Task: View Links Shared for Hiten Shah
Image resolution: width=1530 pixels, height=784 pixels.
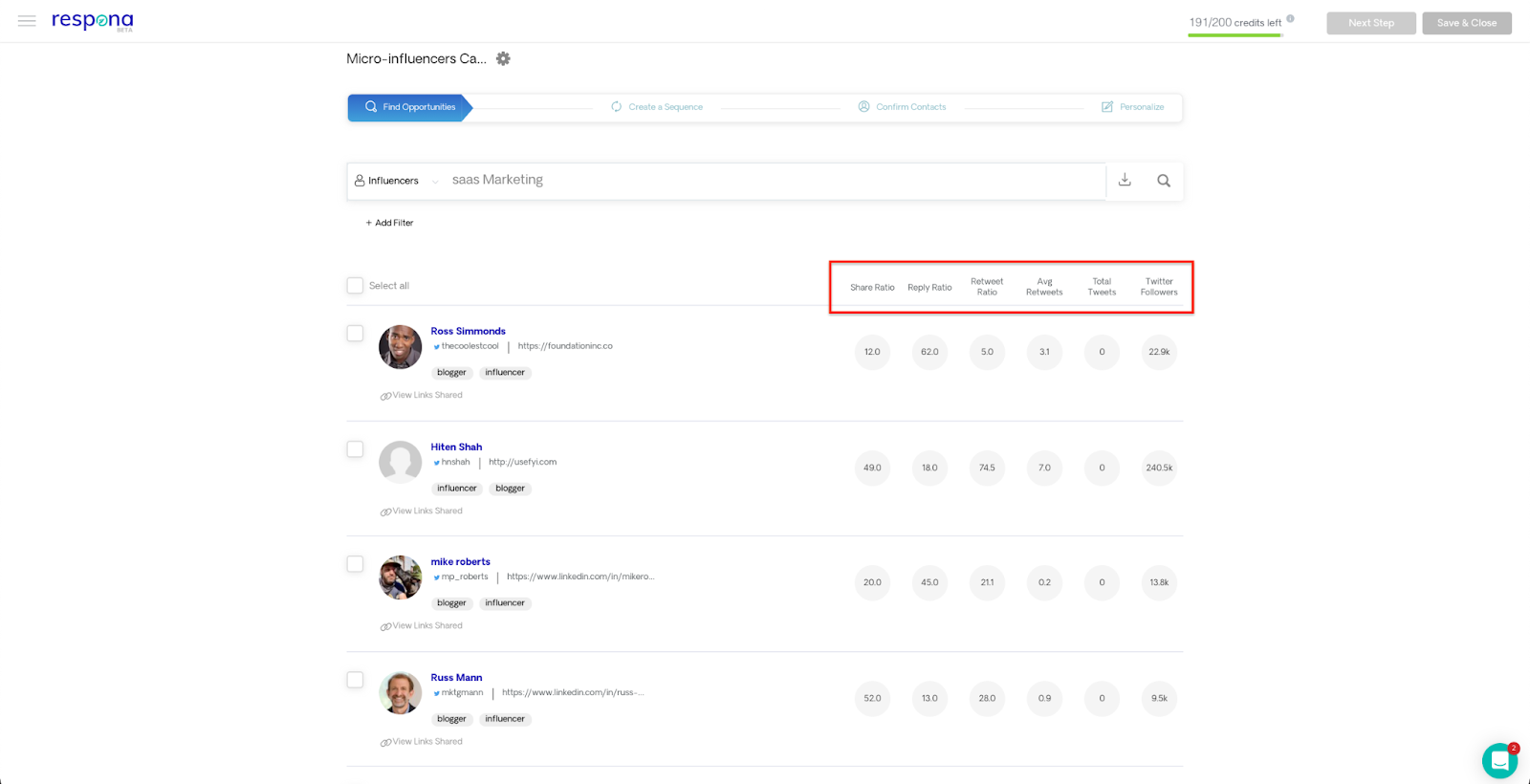Action: pos(422,511)
